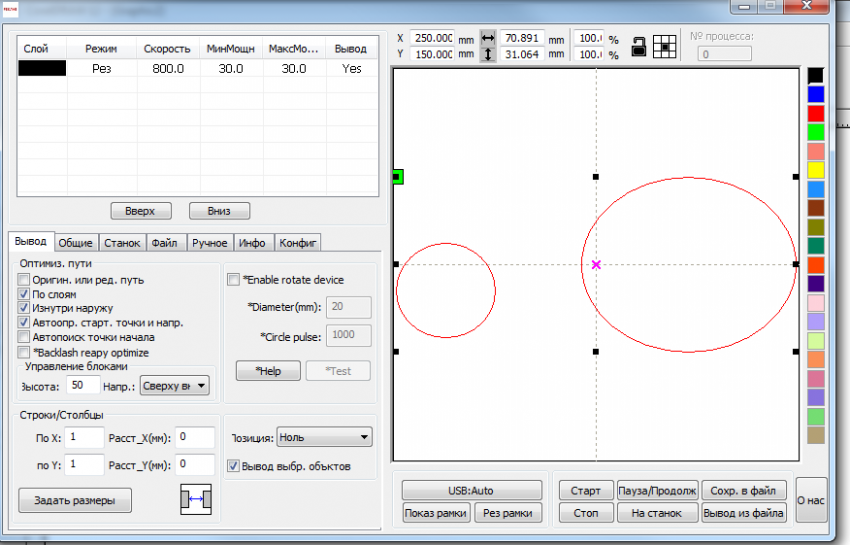Screen dimensions: 850x545
Task: Click the 'По X' columns input field
Action: point(85,437)
